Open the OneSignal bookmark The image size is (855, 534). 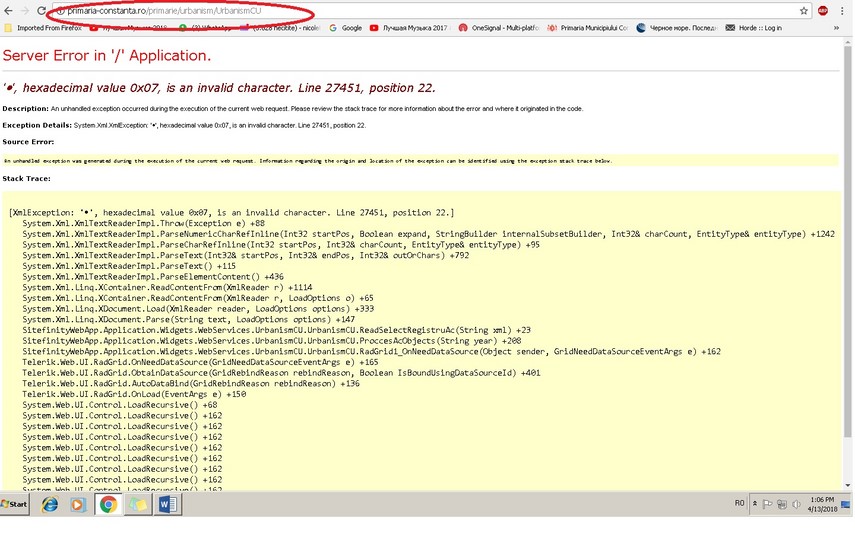[501, 28]
